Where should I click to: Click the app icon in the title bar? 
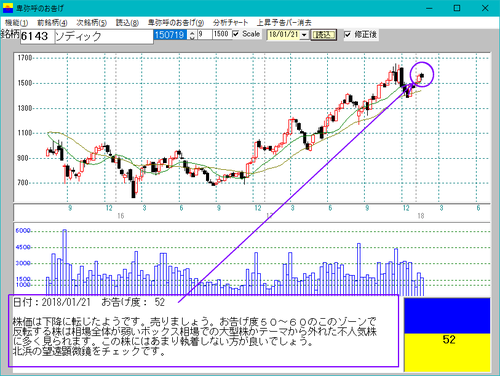[7, 8]
